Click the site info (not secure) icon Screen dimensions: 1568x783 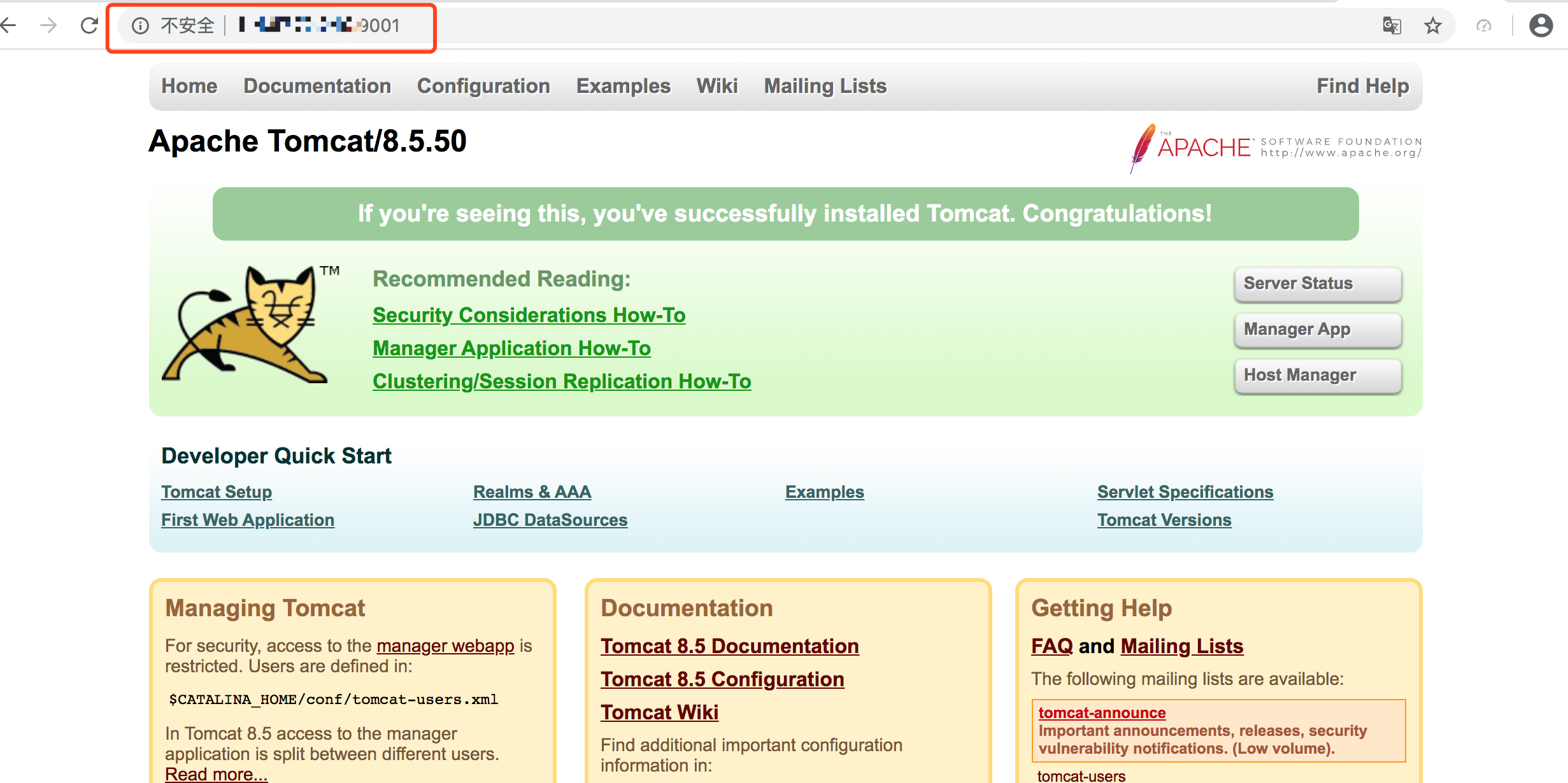point(140,25)
